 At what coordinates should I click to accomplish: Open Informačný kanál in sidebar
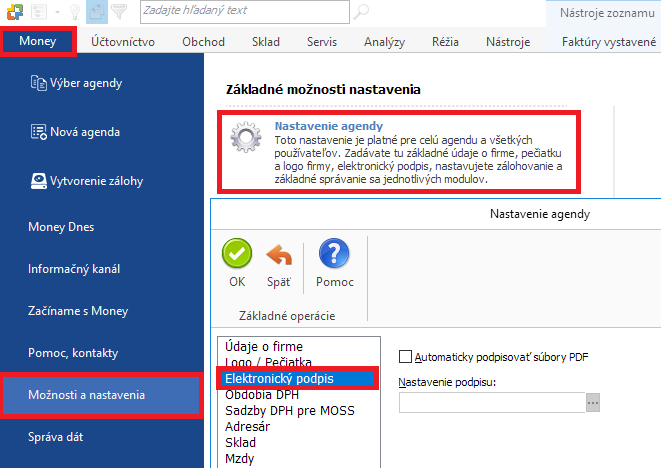tap(74, 269)
